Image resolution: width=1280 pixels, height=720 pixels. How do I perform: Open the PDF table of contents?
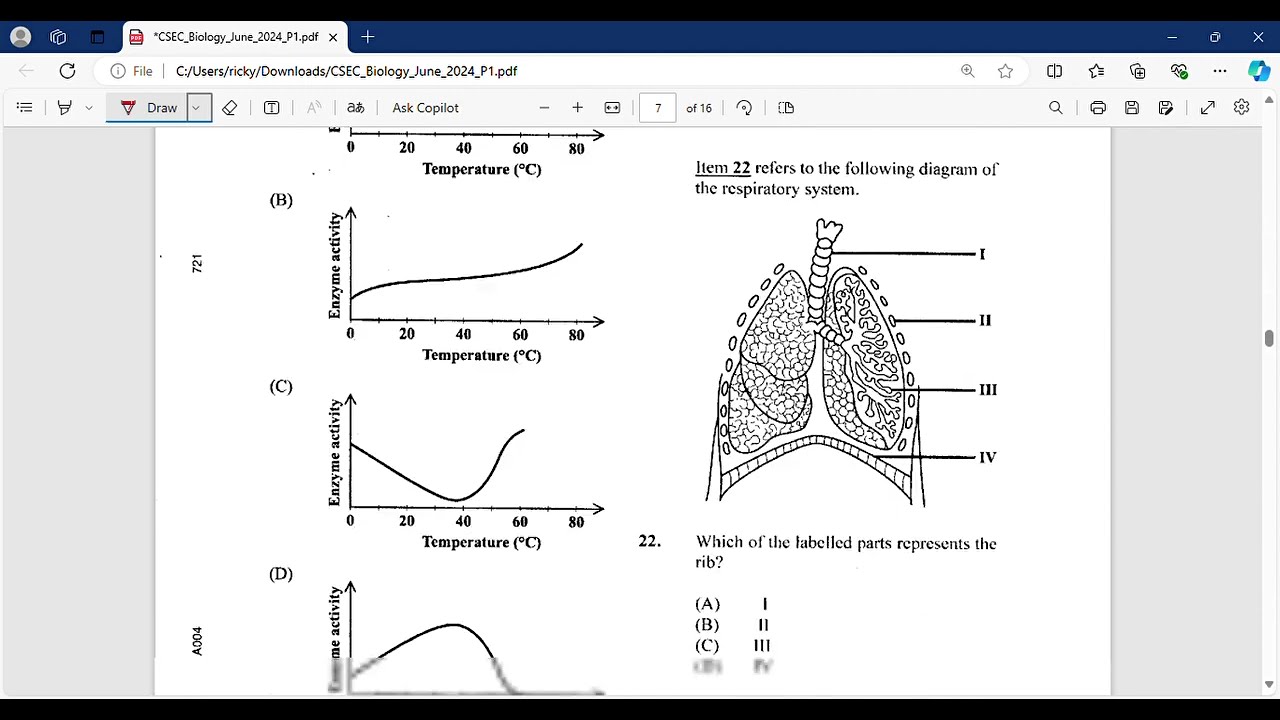[x=25, y=108]
